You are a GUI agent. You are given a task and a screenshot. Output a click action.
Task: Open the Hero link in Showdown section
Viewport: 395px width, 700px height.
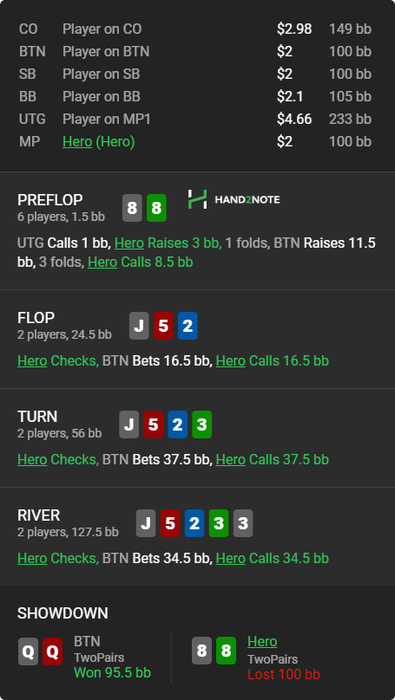[262, 642]
